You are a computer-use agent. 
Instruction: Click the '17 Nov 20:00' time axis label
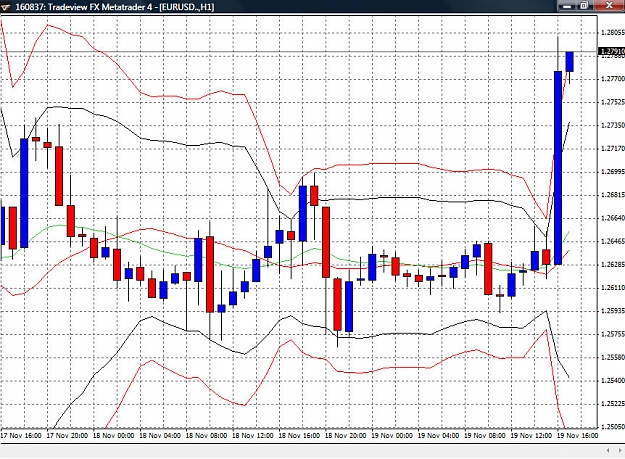[x=67, y=435]
